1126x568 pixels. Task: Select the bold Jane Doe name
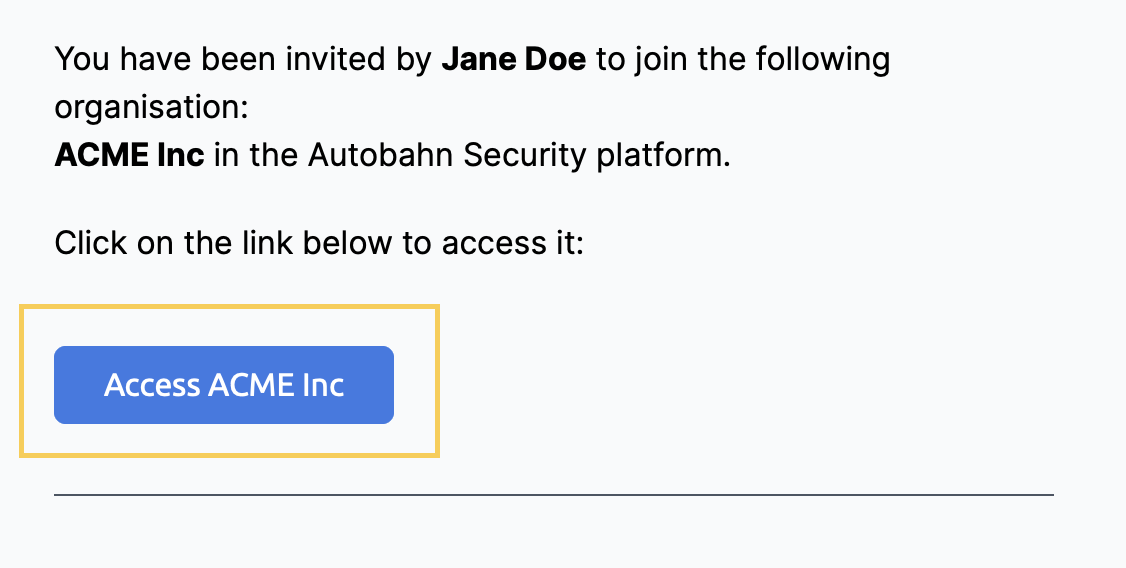[x=513, y=59]
